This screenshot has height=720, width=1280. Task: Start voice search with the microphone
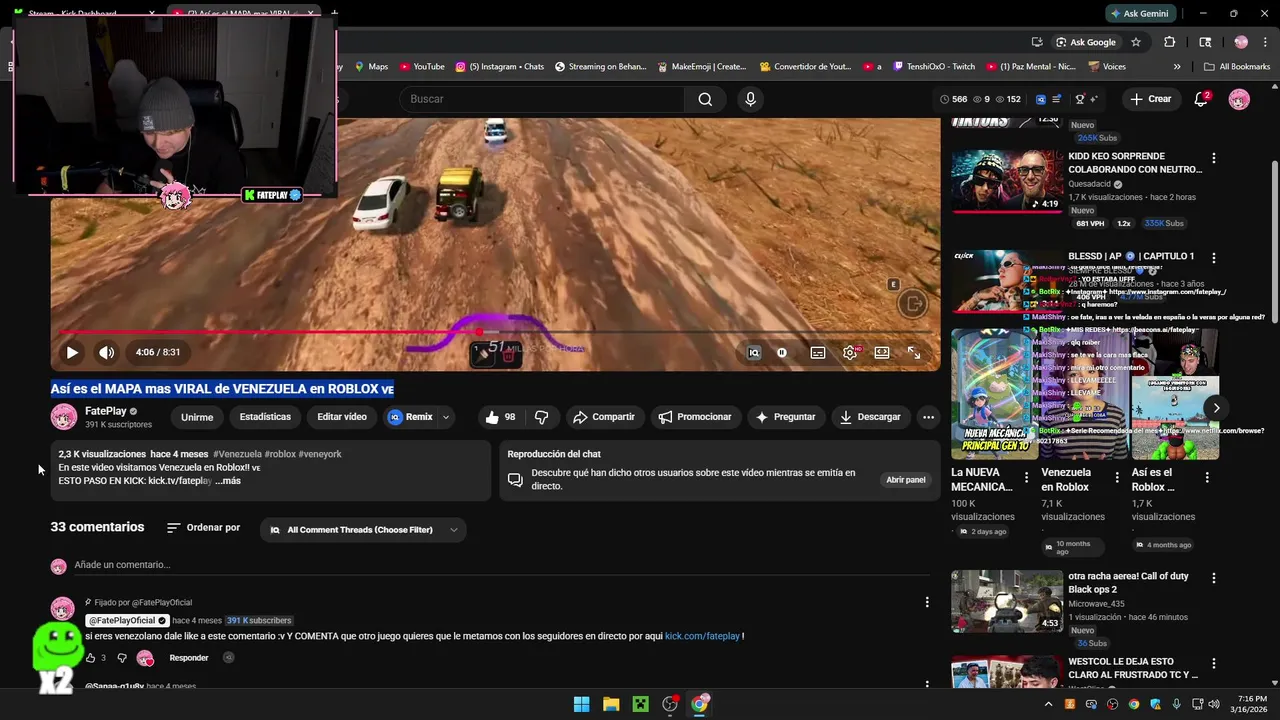pyautogui.click(x=750, y=99)
